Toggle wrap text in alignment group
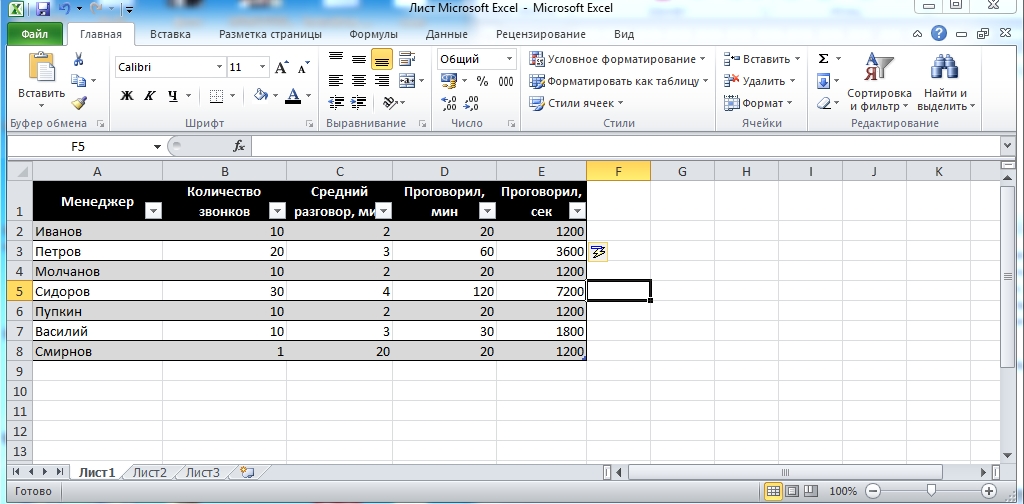 pyautogui.click(x=407, y=59)
